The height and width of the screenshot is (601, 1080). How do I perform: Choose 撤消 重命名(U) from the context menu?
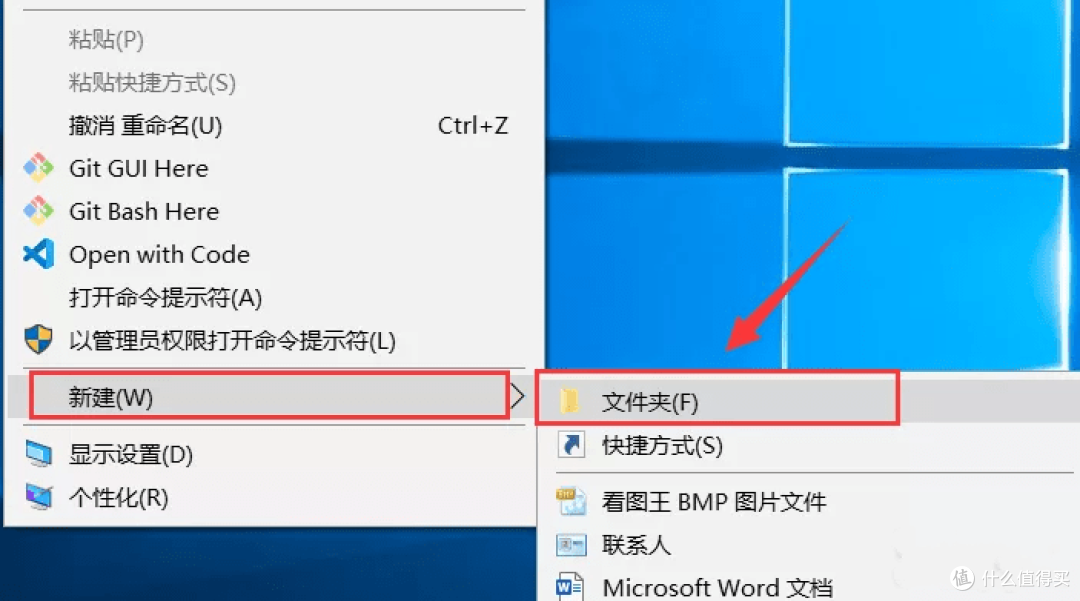[145, 126]
